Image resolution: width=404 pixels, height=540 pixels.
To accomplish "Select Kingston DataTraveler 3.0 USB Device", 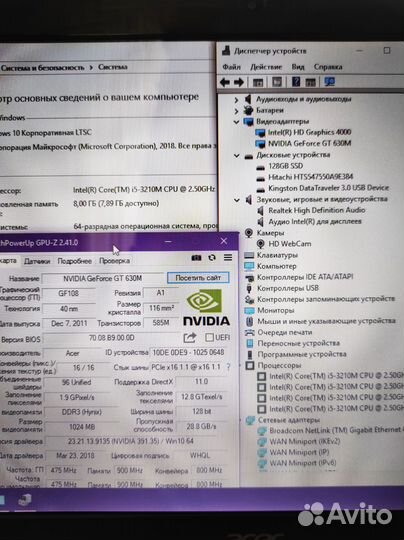I will point(328,188).
